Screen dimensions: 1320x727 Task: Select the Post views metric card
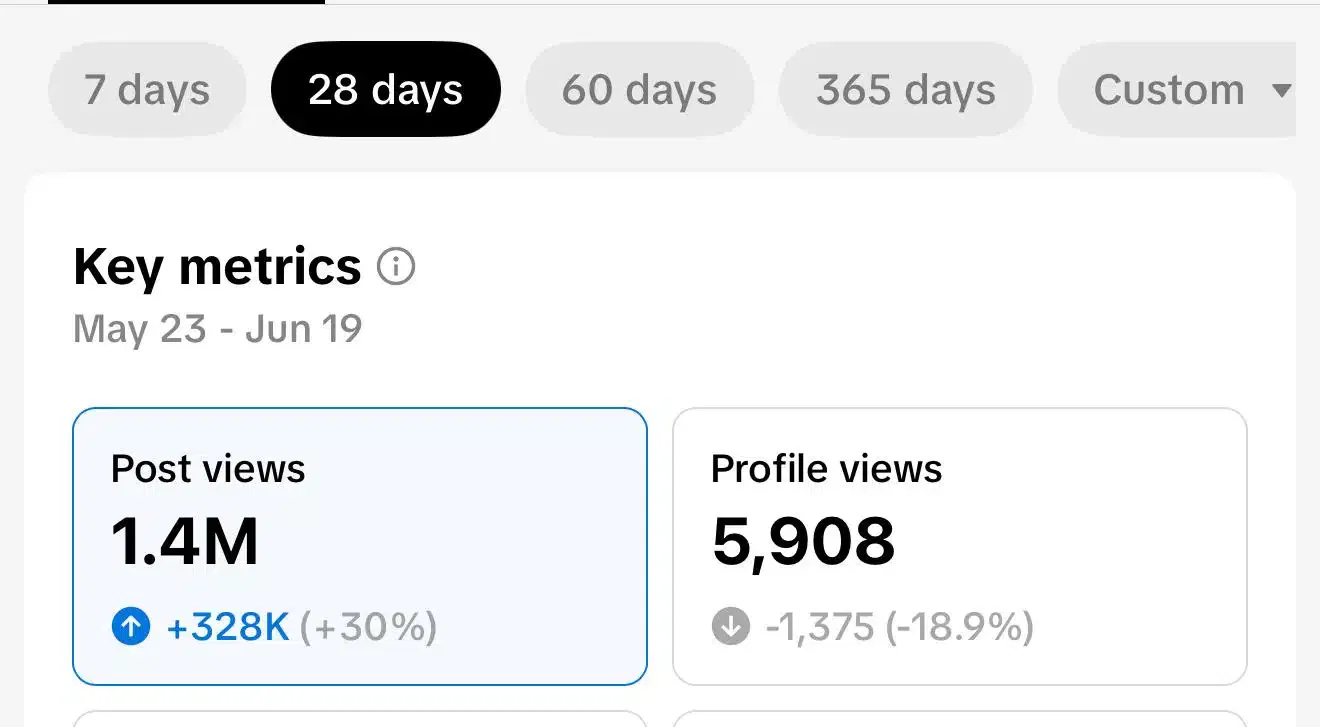(360, 546)
